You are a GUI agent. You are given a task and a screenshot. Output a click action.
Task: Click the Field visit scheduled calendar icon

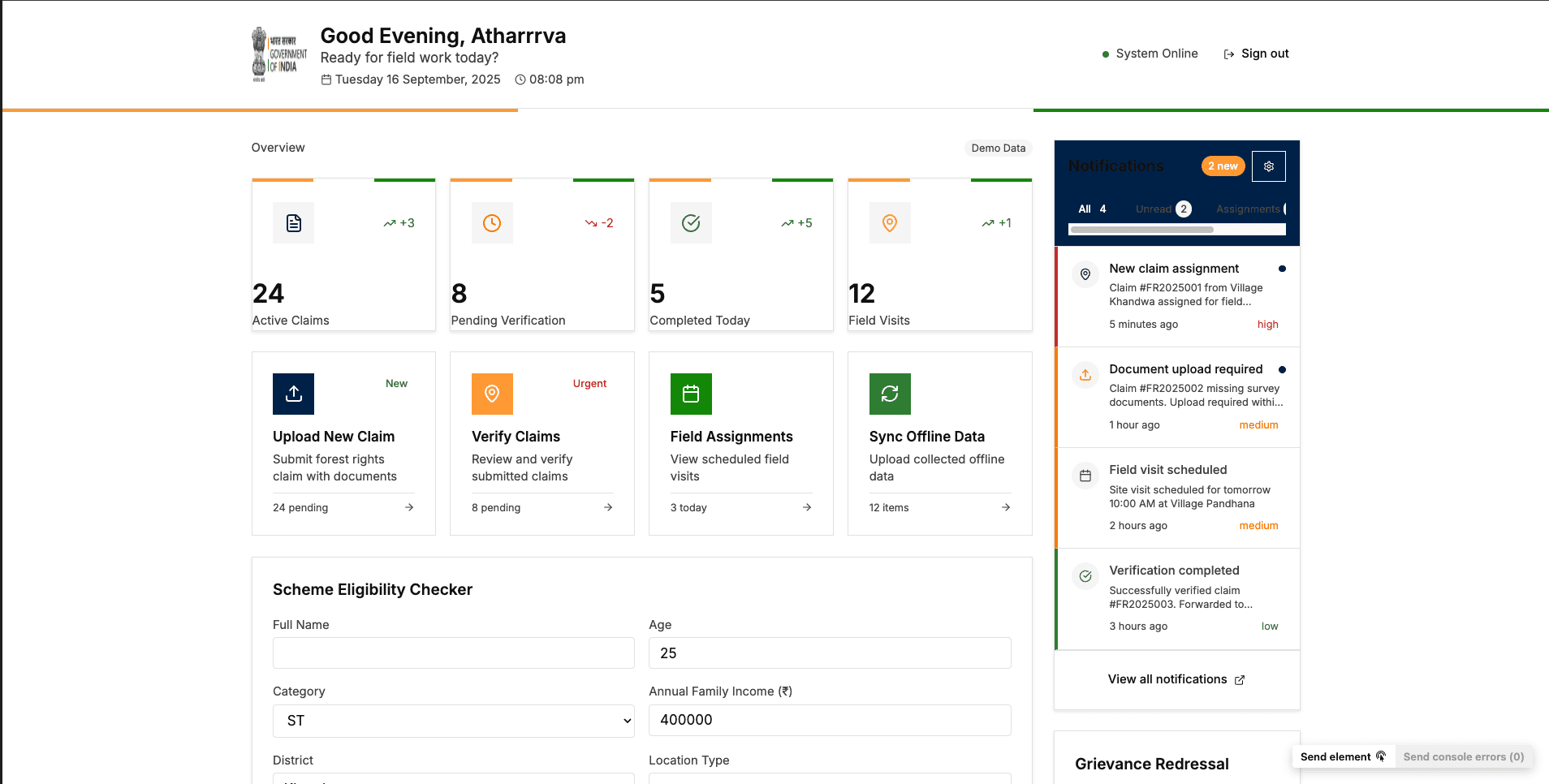[x=1085, y=476]
